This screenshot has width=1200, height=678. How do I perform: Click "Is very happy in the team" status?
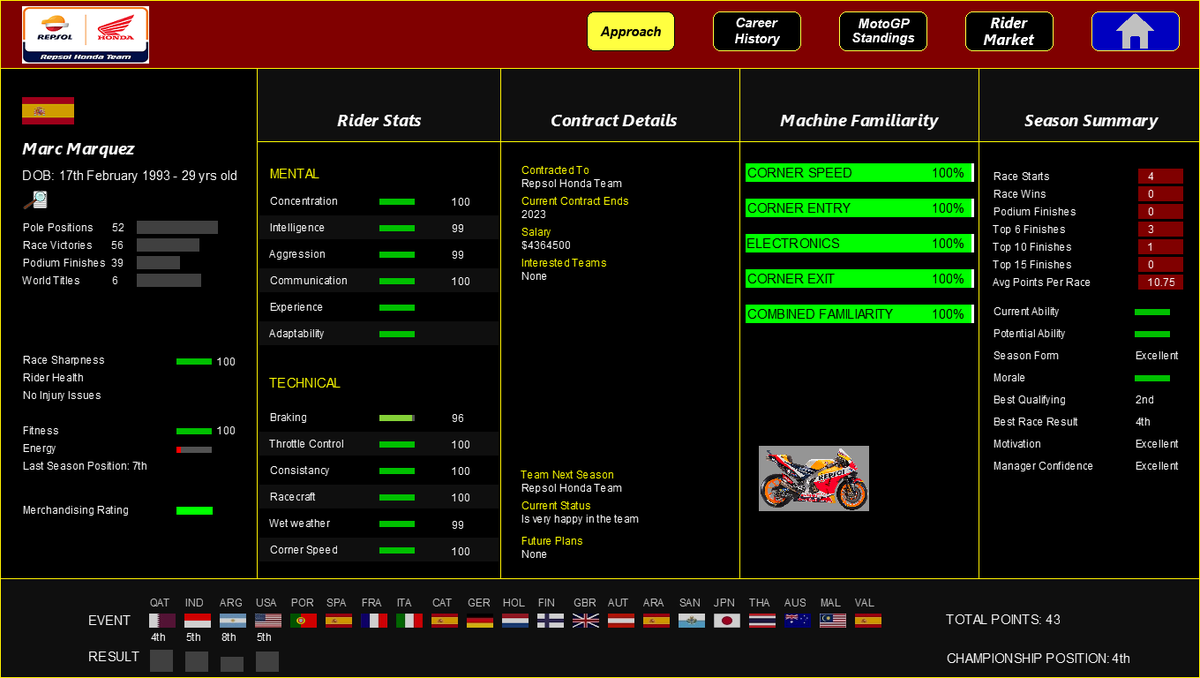pyautogui.click(x=580, y=519)
